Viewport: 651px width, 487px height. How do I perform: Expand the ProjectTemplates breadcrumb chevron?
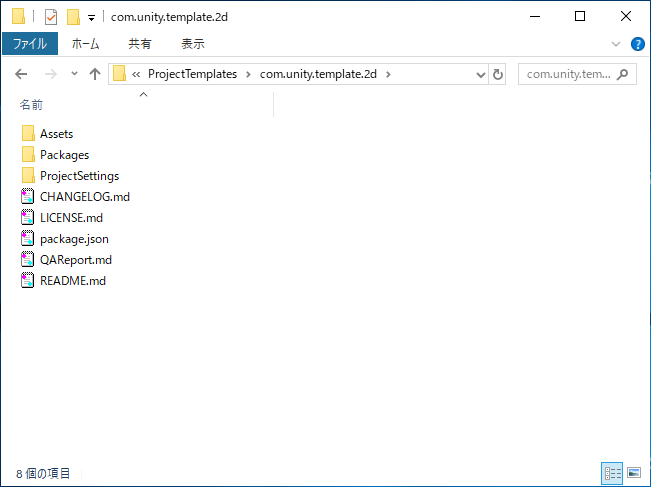[x=248, y=74]
